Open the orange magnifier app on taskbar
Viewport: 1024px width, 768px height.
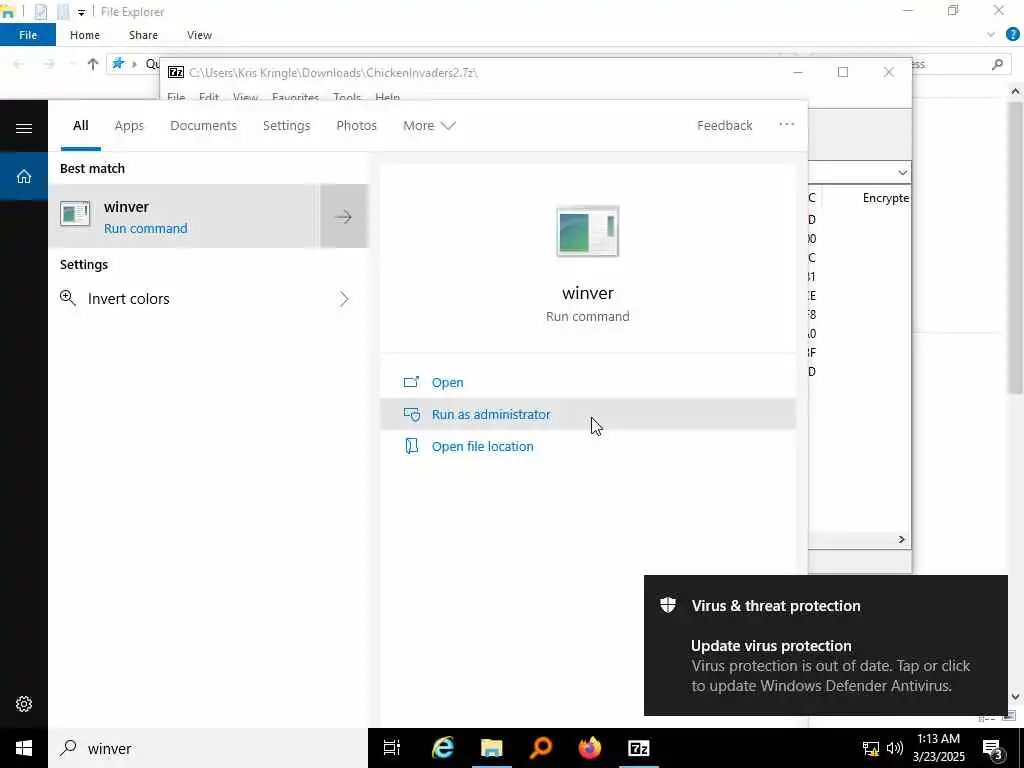click(541, 748)
